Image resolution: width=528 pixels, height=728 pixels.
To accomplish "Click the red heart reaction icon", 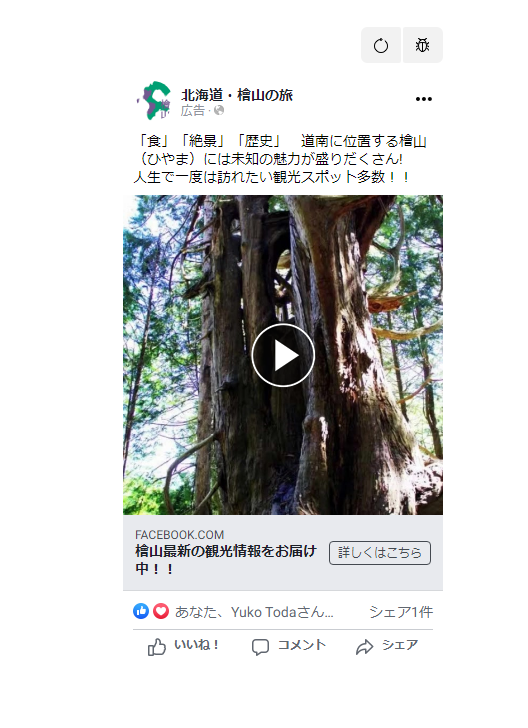I will click(x=161, y=611).
